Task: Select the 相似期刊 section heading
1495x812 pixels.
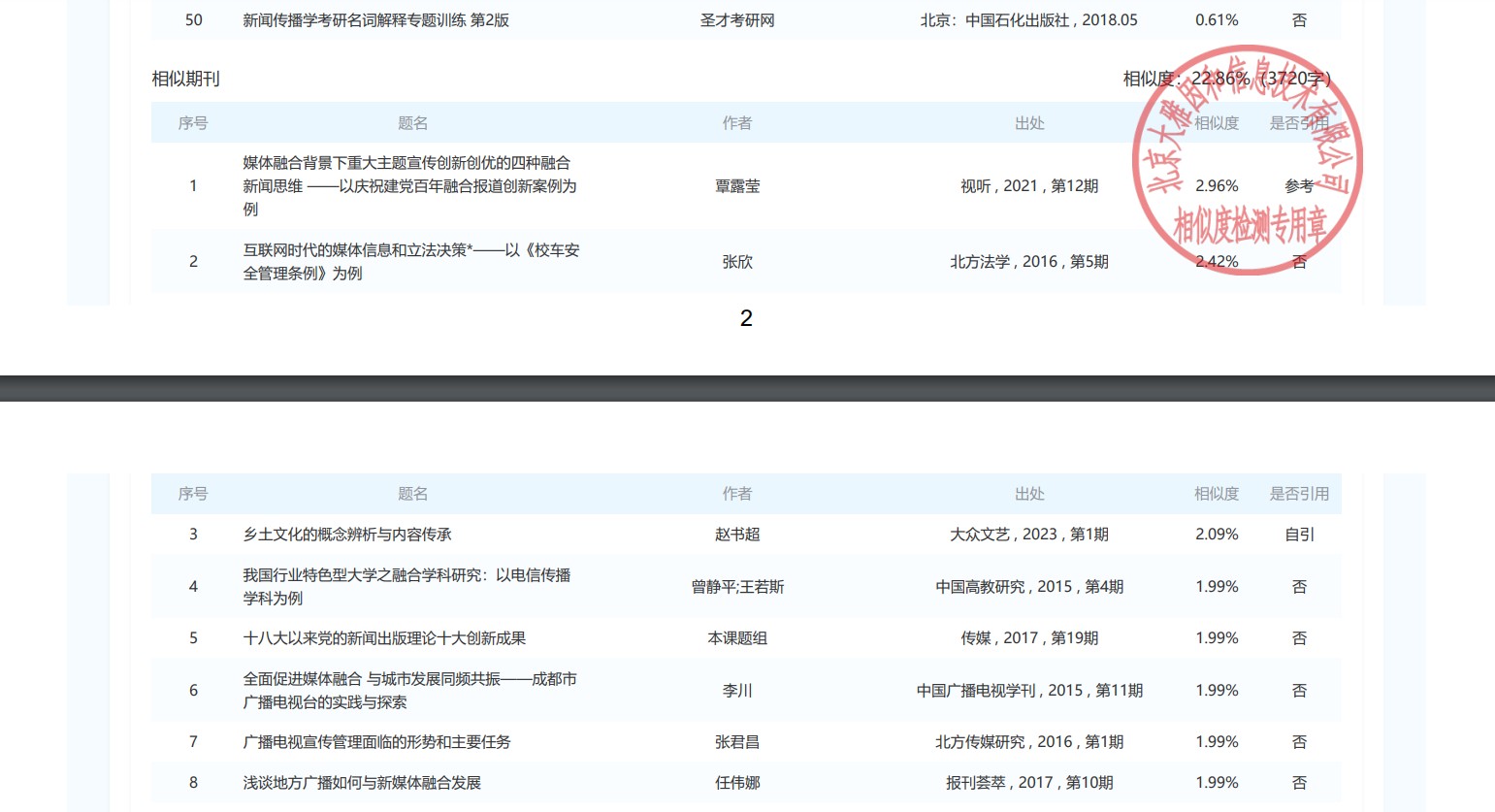Action: pyautogui.click(x=185, y=79)
